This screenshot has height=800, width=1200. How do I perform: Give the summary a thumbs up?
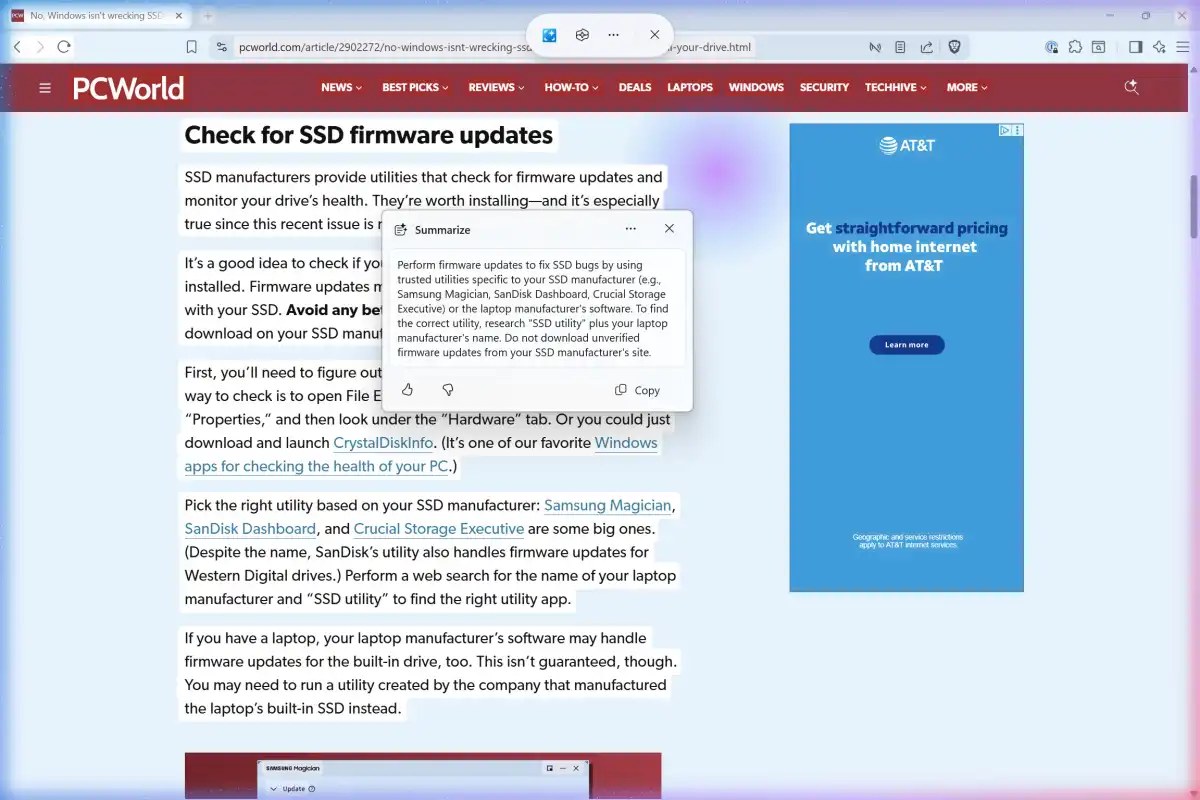[x=407, y=390]
